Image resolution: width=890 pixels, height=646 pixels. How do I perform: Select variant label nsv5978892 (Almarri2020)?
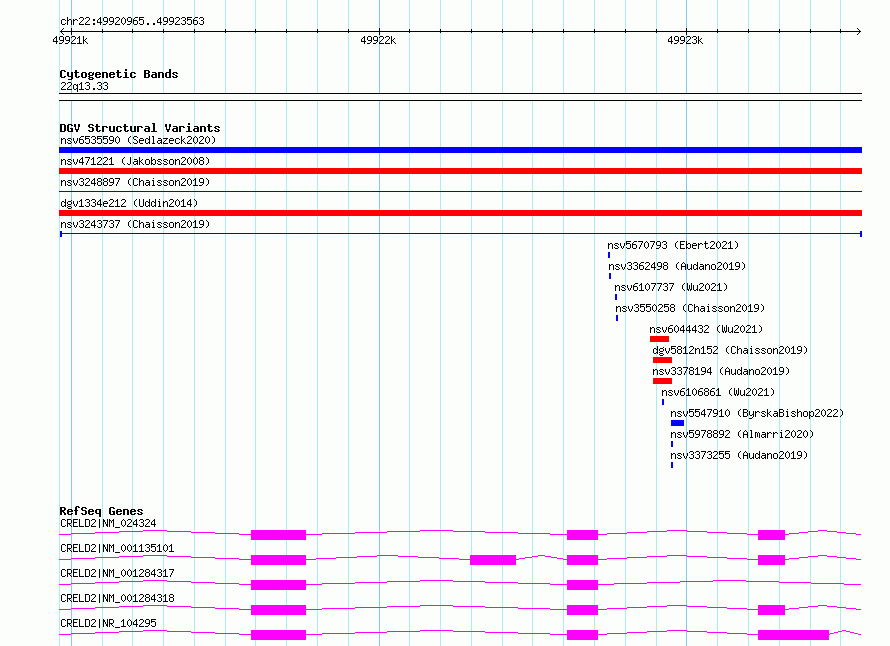742,434
